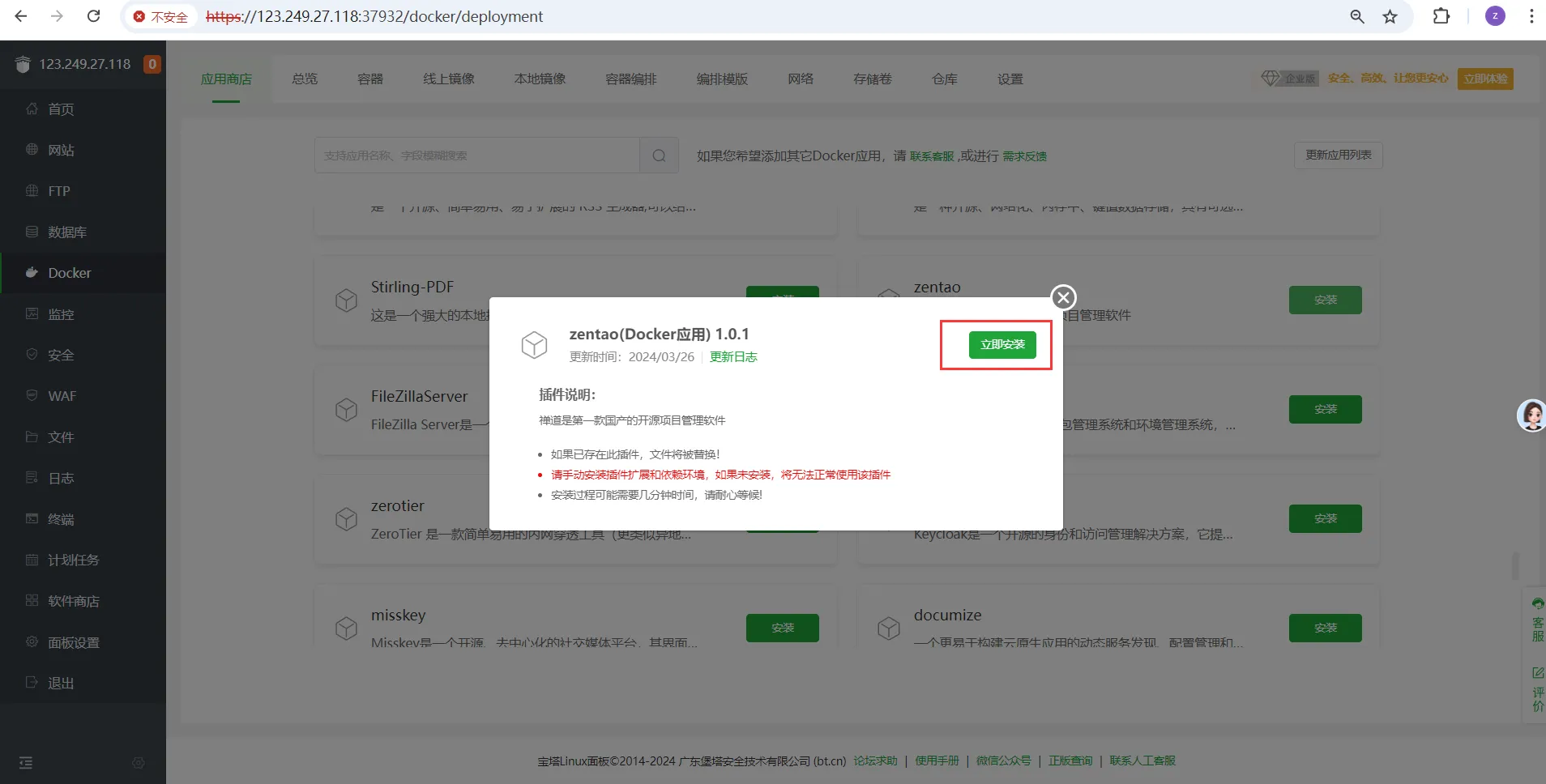Open the browser three-dot menu
Viewport: 1546px width, 784px height.
(x=1531, y=16)
